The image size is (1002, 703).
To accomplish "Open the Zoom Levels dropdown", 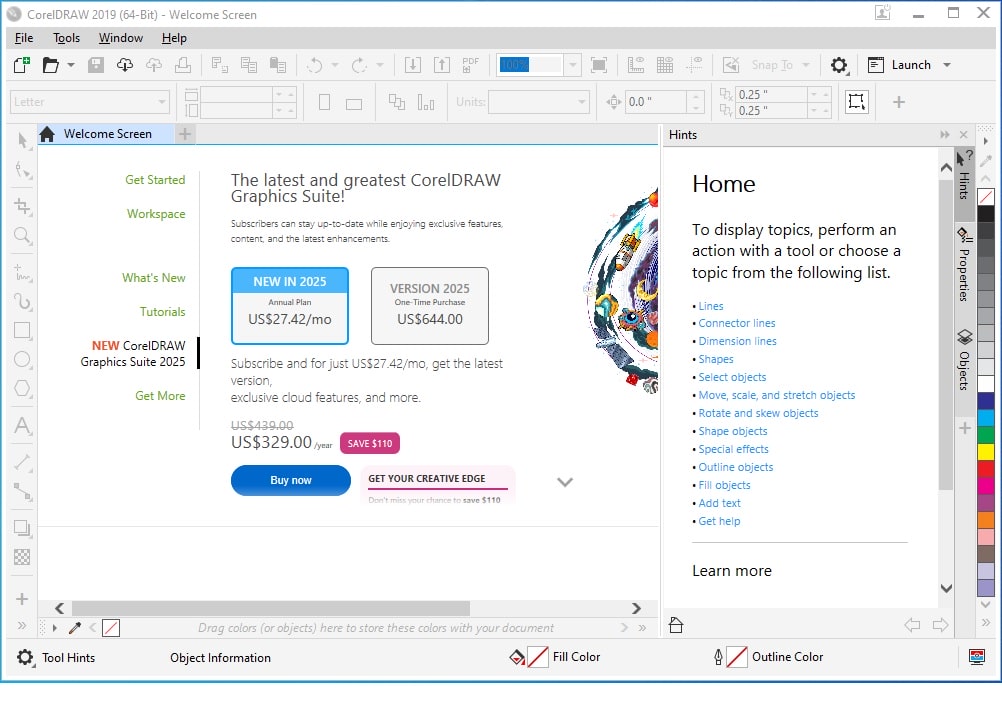I will click(x=571, y=64).
